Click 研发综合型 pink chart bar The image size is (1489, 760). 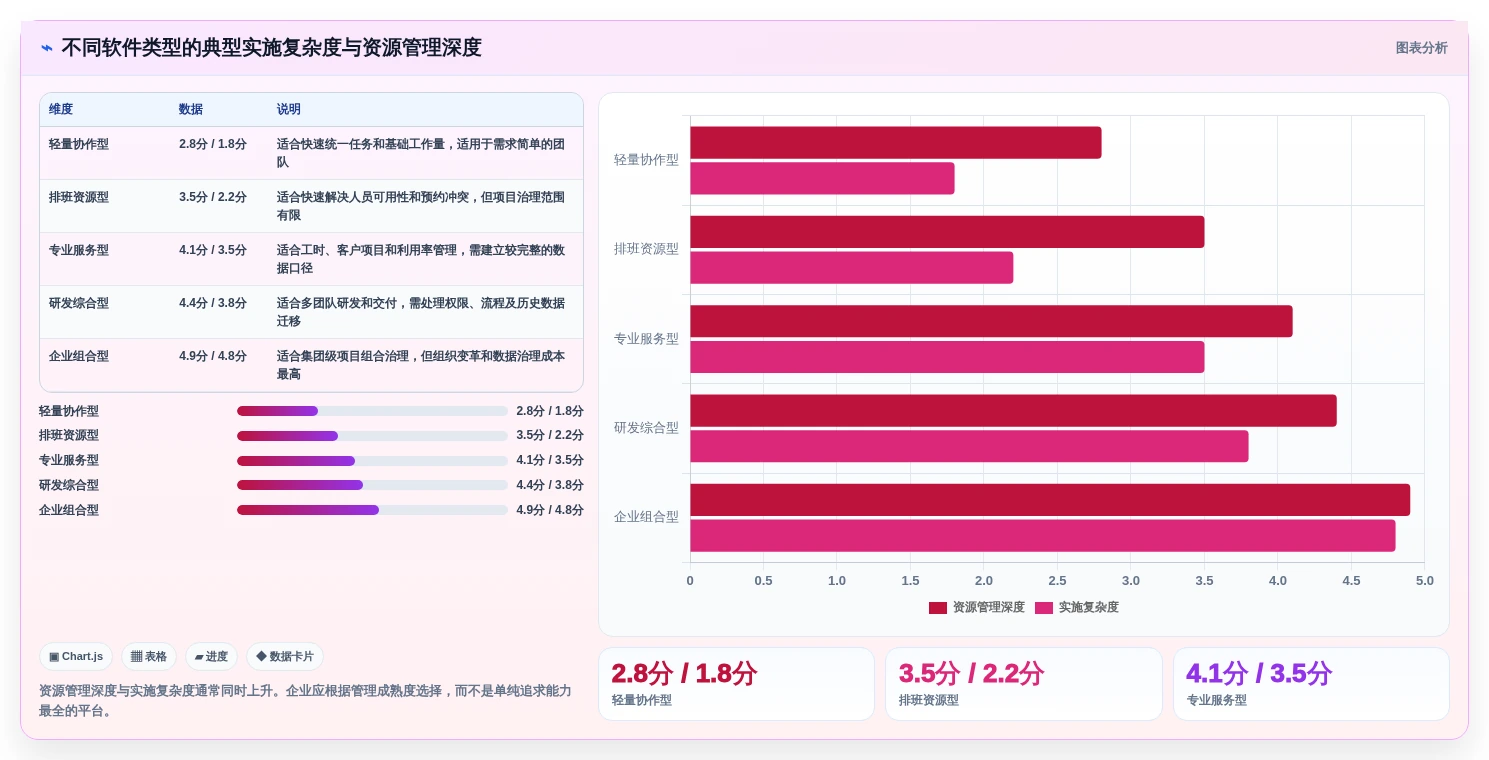(x=969, y=446)
